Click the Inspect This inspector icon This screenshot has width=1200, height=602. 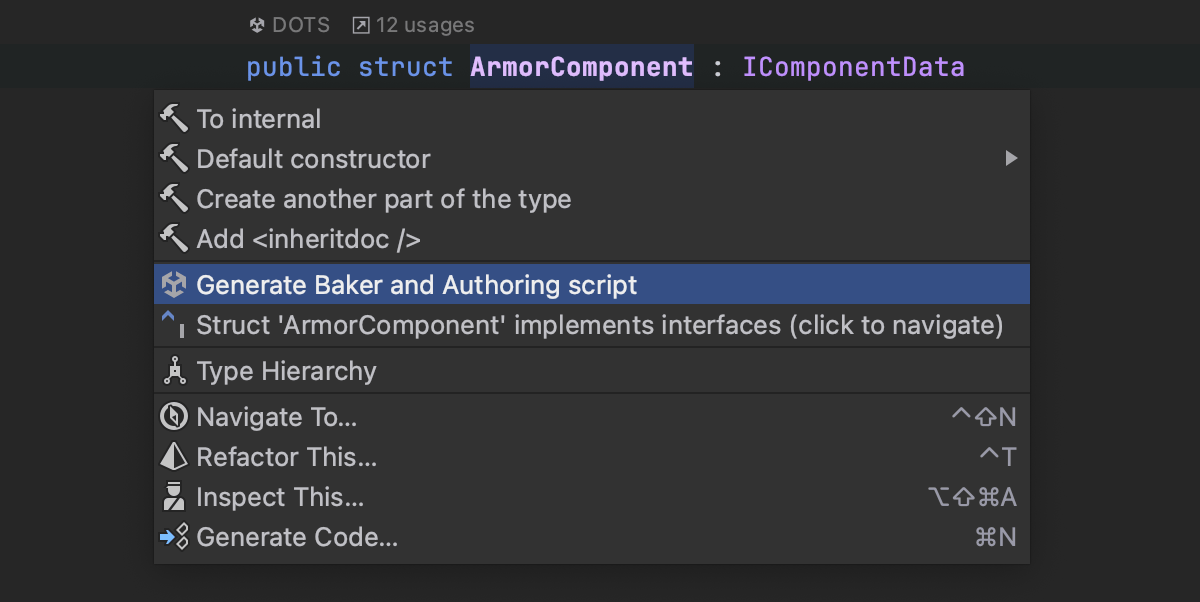pos(174,497)
